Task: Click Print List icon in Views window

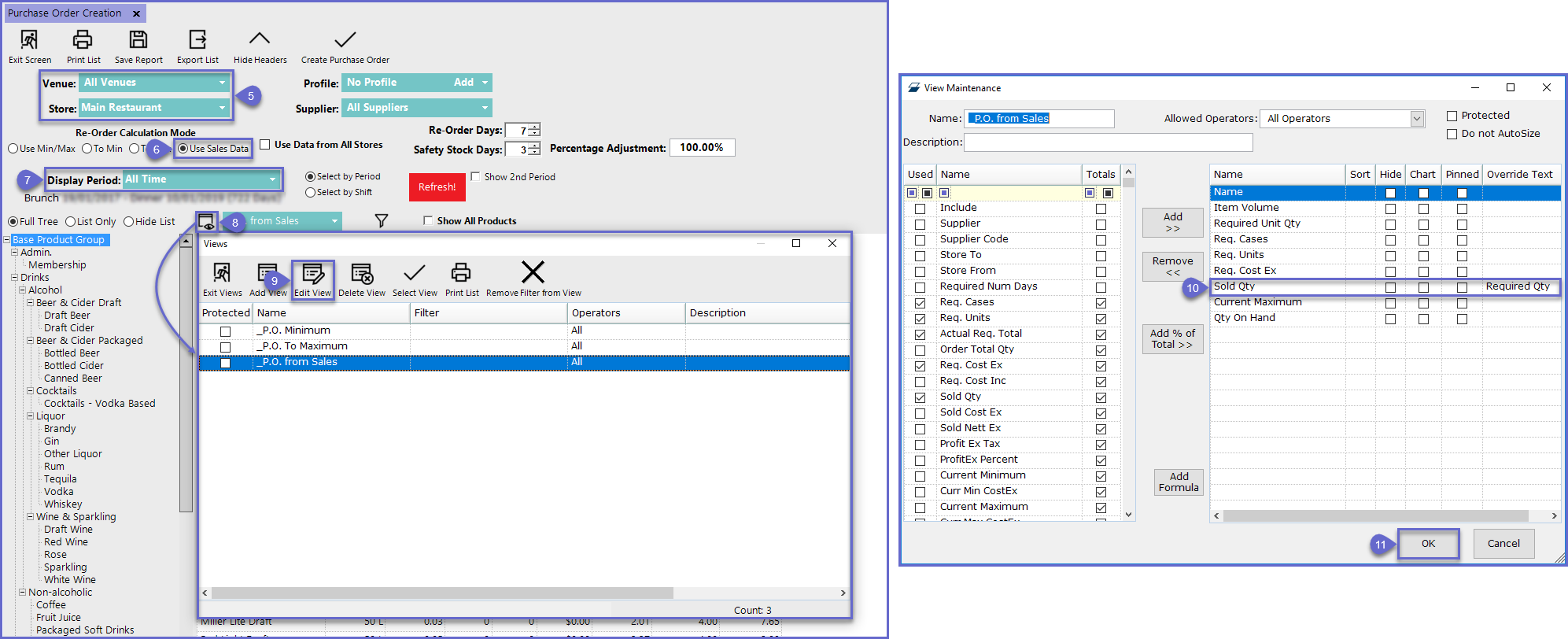Action: tap(461, 273)
